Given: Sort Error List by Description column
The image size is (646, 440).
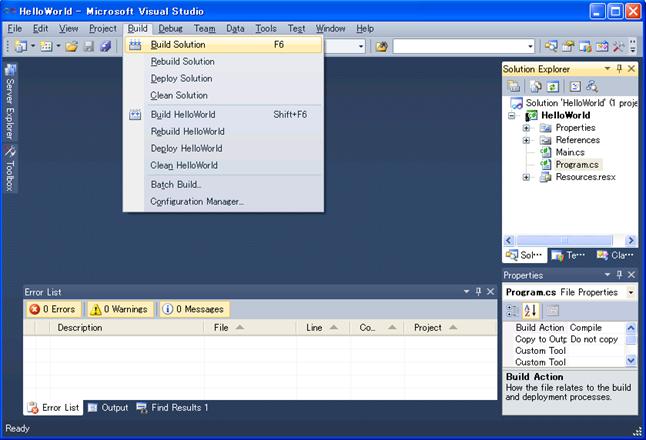Looking at the screenshot, I should (126, 328).
